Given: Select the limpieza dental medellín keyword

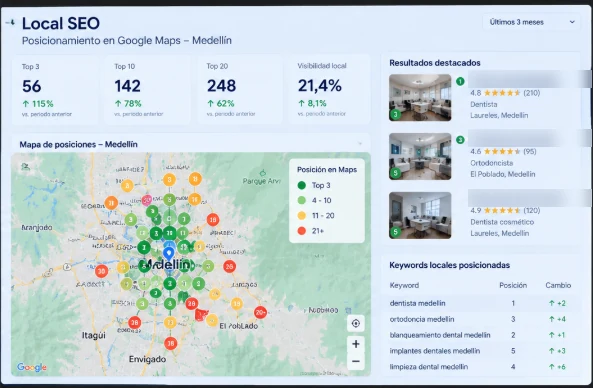Looking at the screenshot, I should point(429,366).
